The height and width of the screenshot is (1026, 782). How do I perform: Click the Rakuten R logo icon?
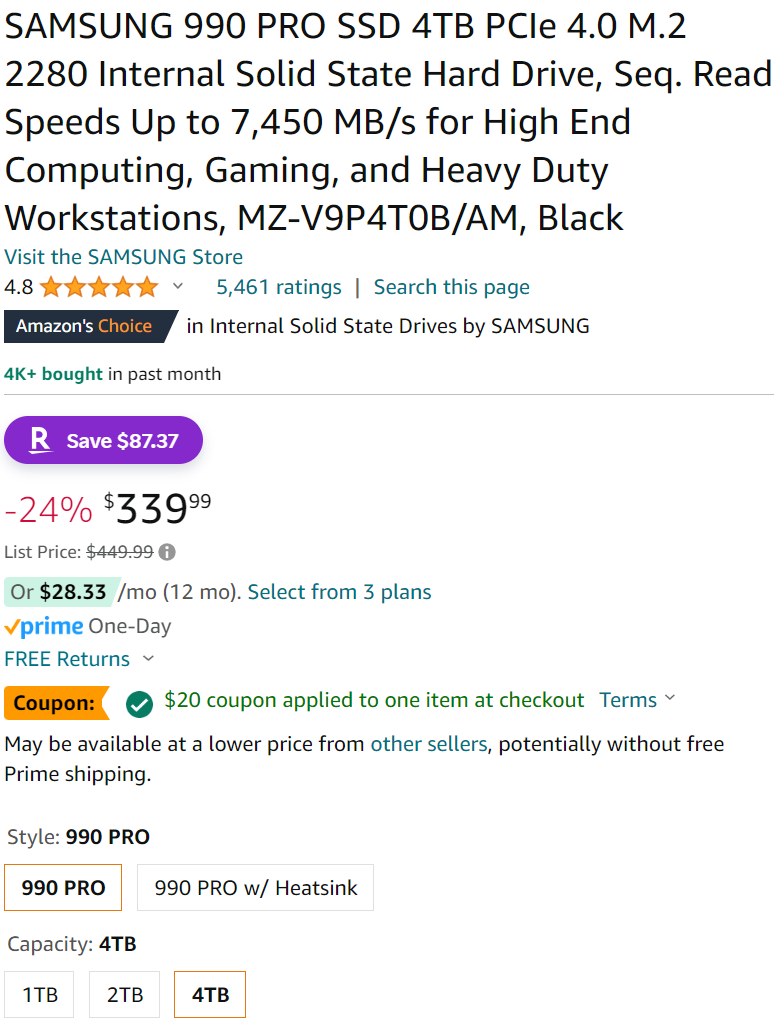click(40, 440)
